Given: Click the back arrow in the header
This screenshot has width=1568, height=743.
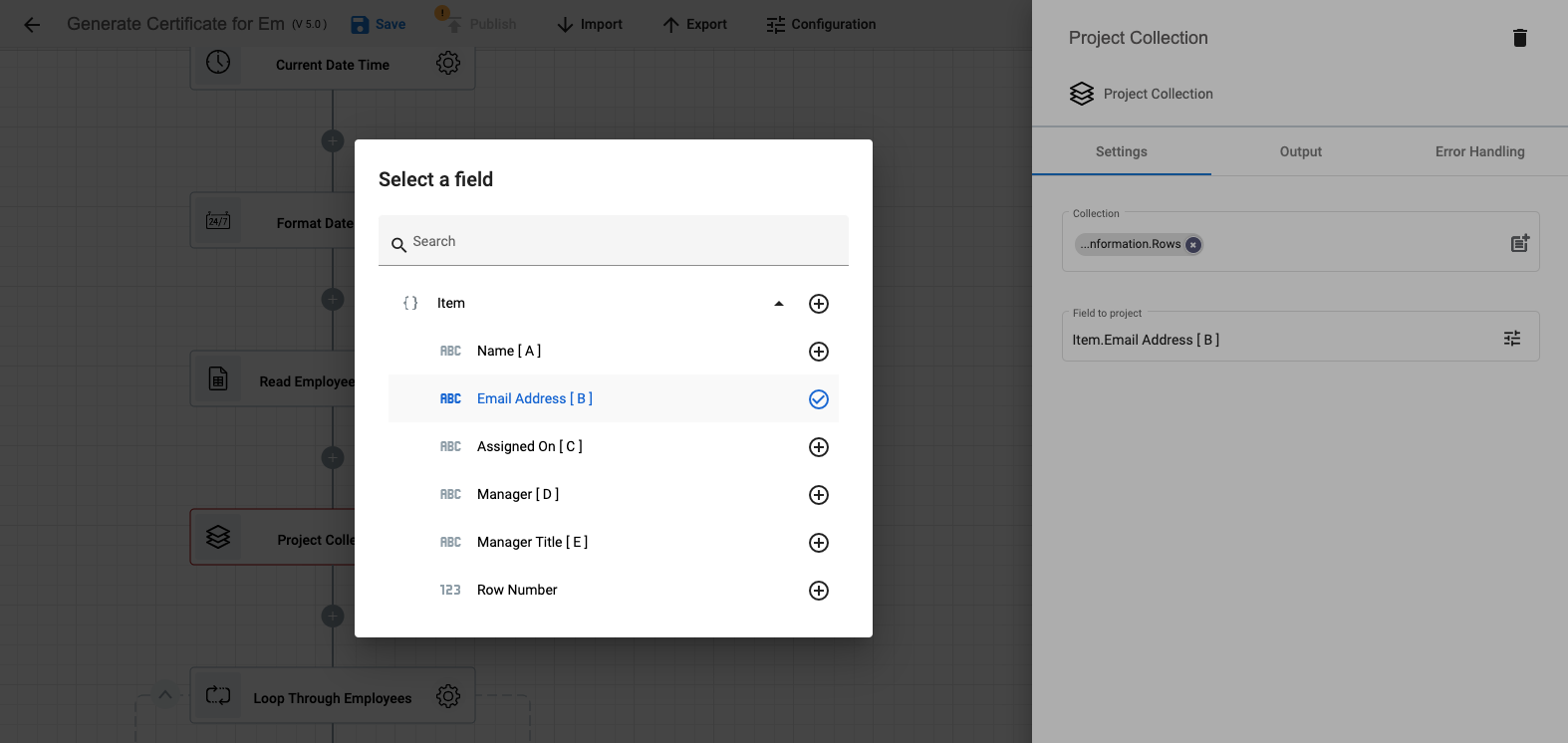Looking at the screenshot, I should coord(32,25).
